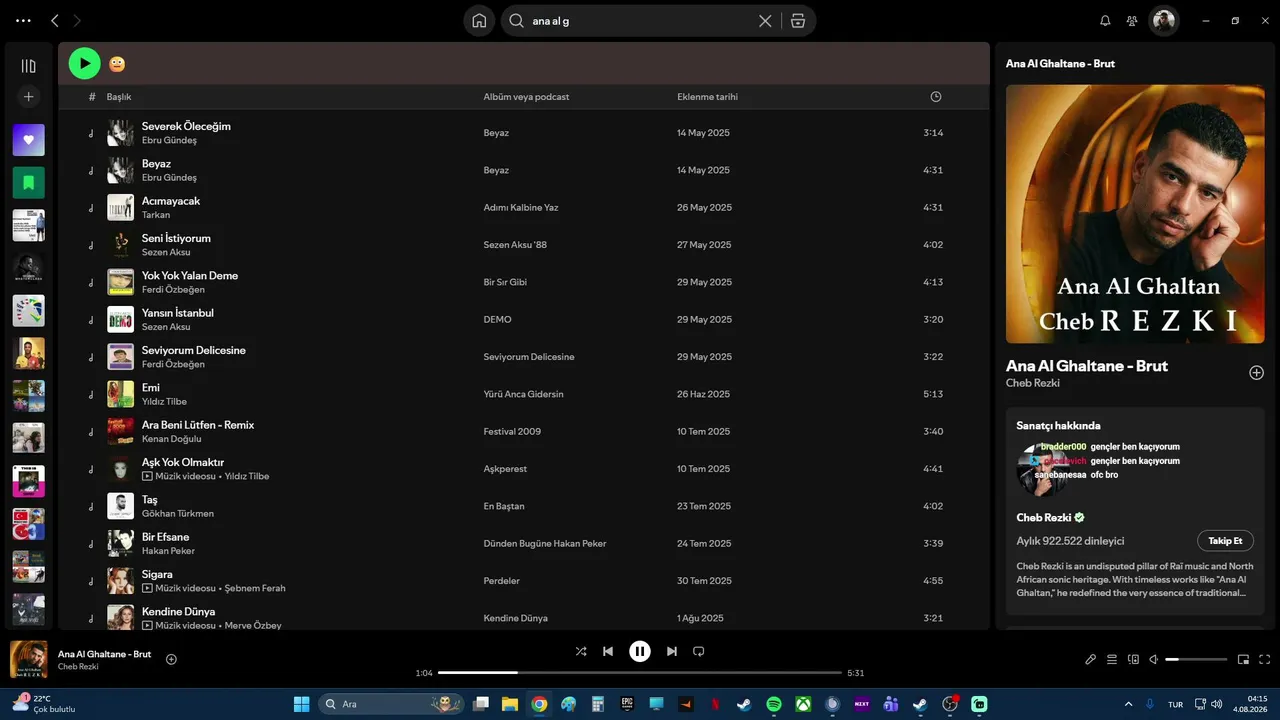Screen dimensions: 1280x720
Task: Open artist Hakan Peker
Action: pos(168,551)
